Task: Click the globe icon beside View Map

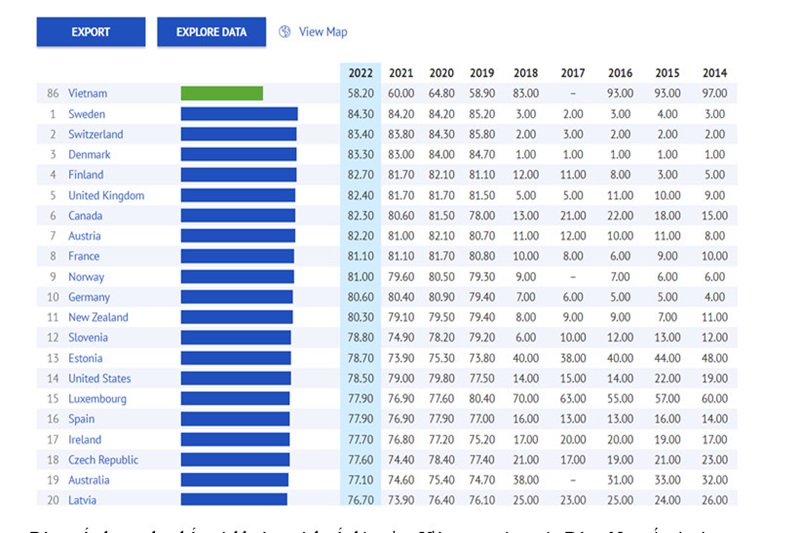Action: 285,32
